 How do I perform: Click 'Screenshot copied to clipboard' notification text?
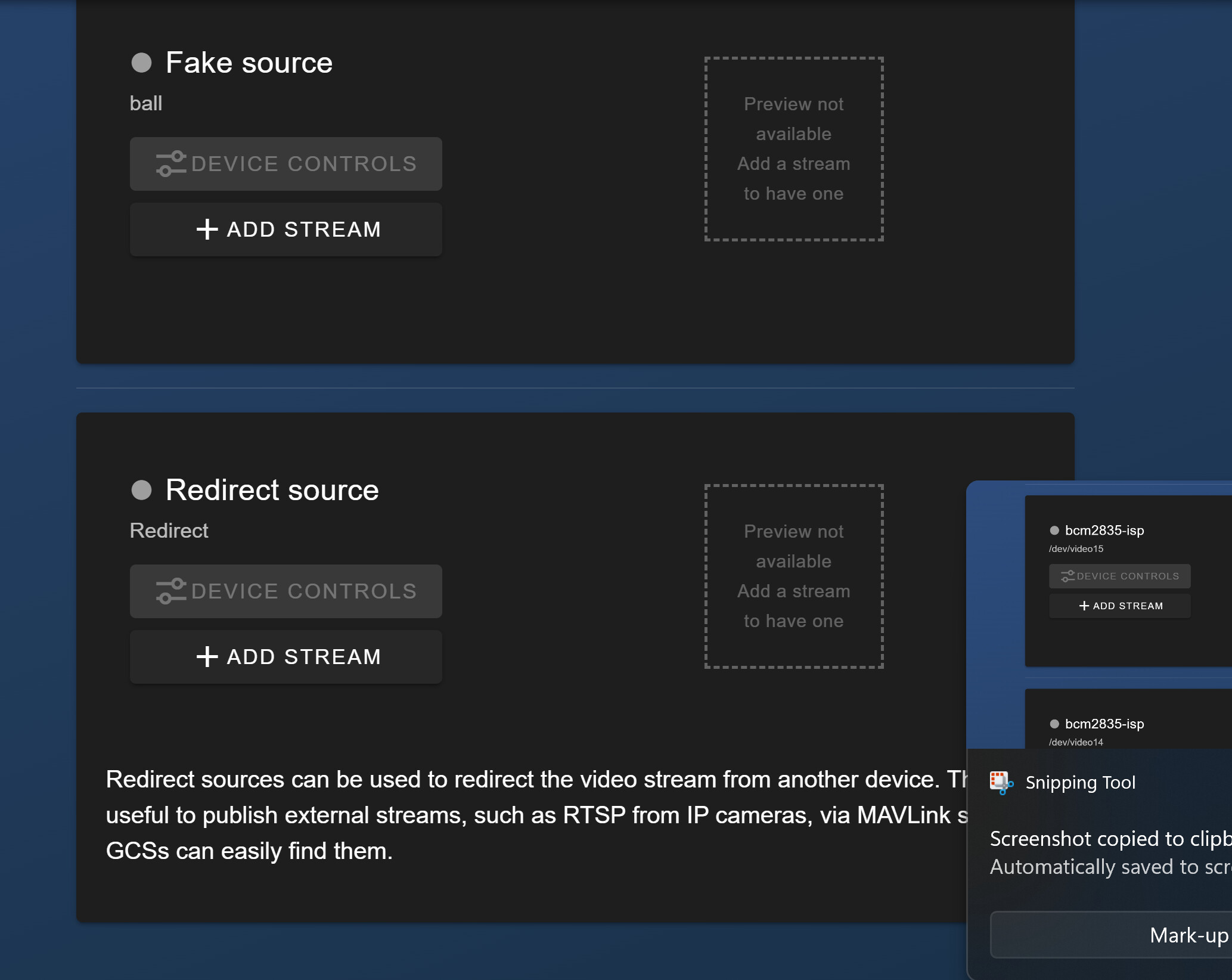click(x=1109, y=839)
